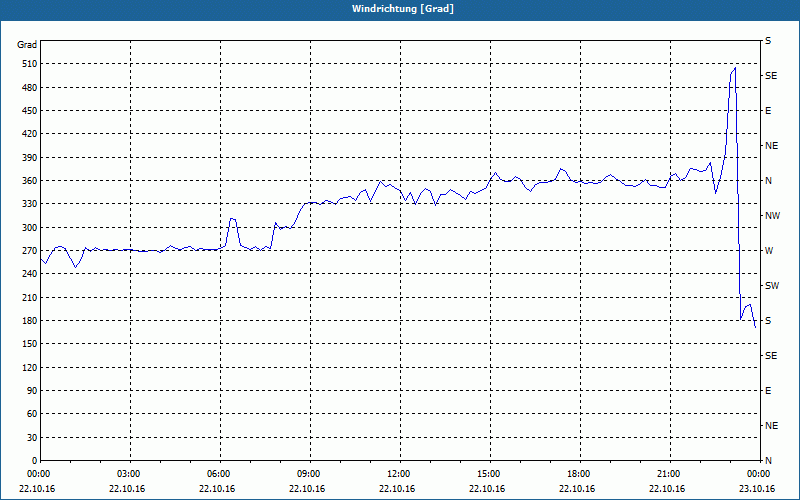
Task: Click the 22.10.16 date under 09:00
Action: [x=307, y=489]
